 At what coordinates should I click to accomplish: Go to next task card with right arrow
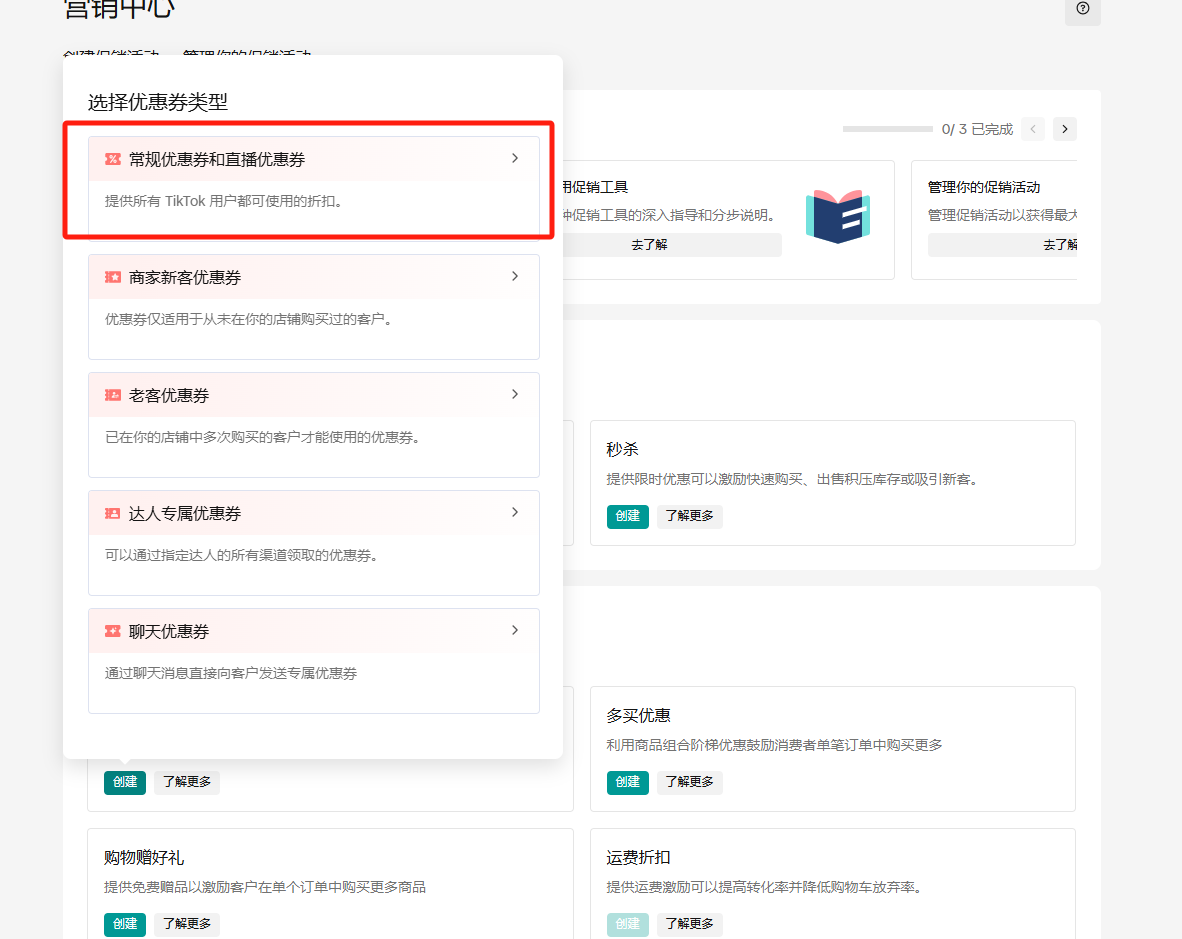(1064, 129)
